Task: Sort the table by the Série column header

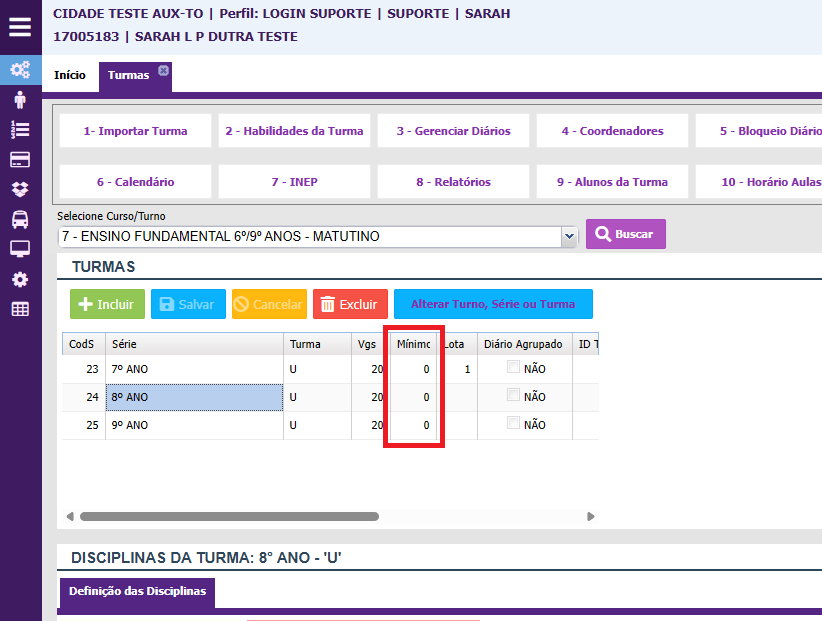Action: 194,344
